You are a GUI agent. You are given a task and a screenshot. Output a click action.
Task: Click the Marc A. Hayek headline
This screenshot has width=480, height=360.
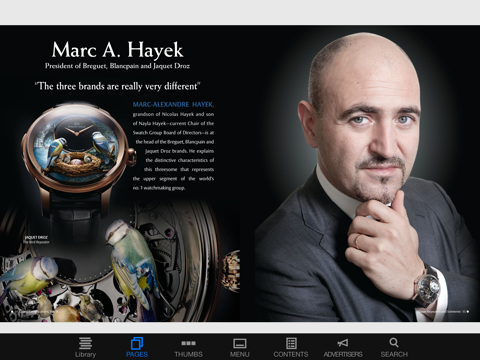tap(117, 50)
